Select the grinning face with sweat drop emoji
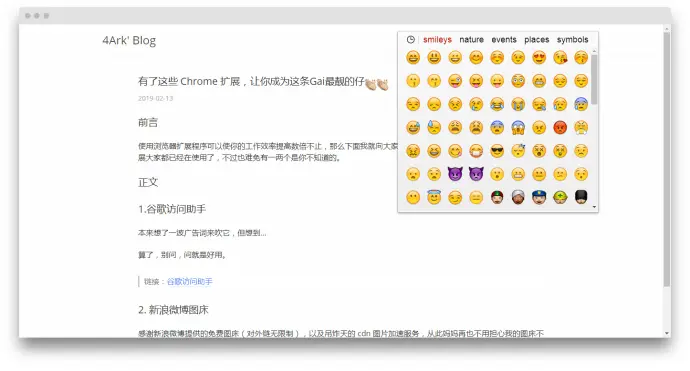 (x=413, y=128)
